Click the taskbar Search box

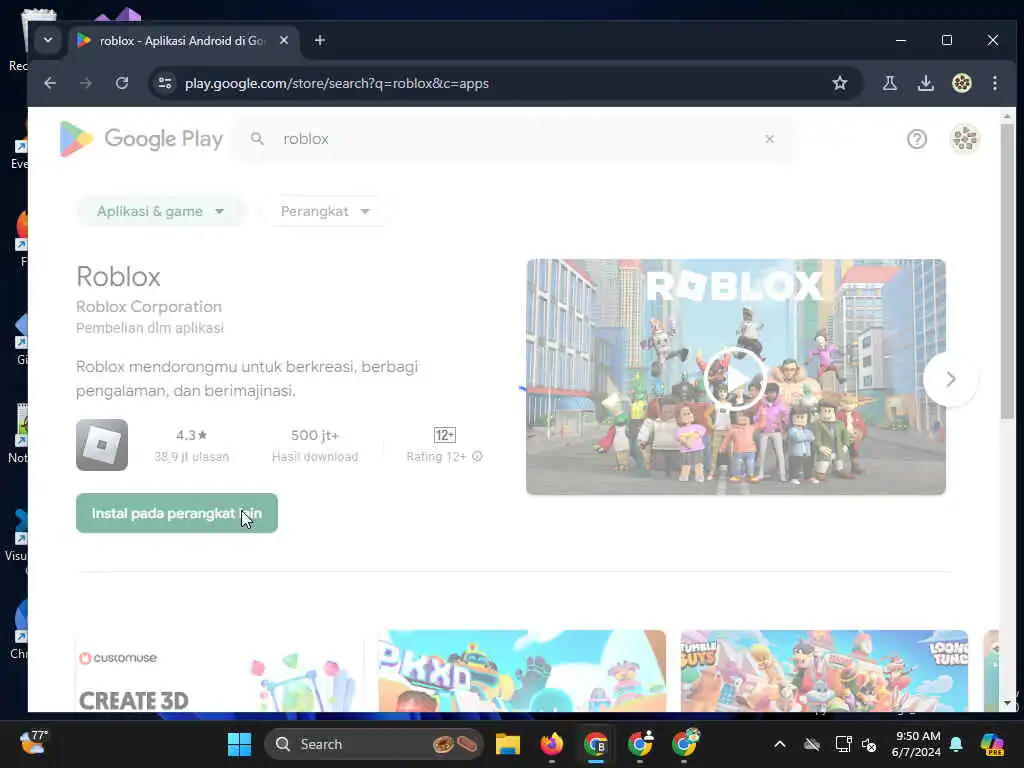374,744
